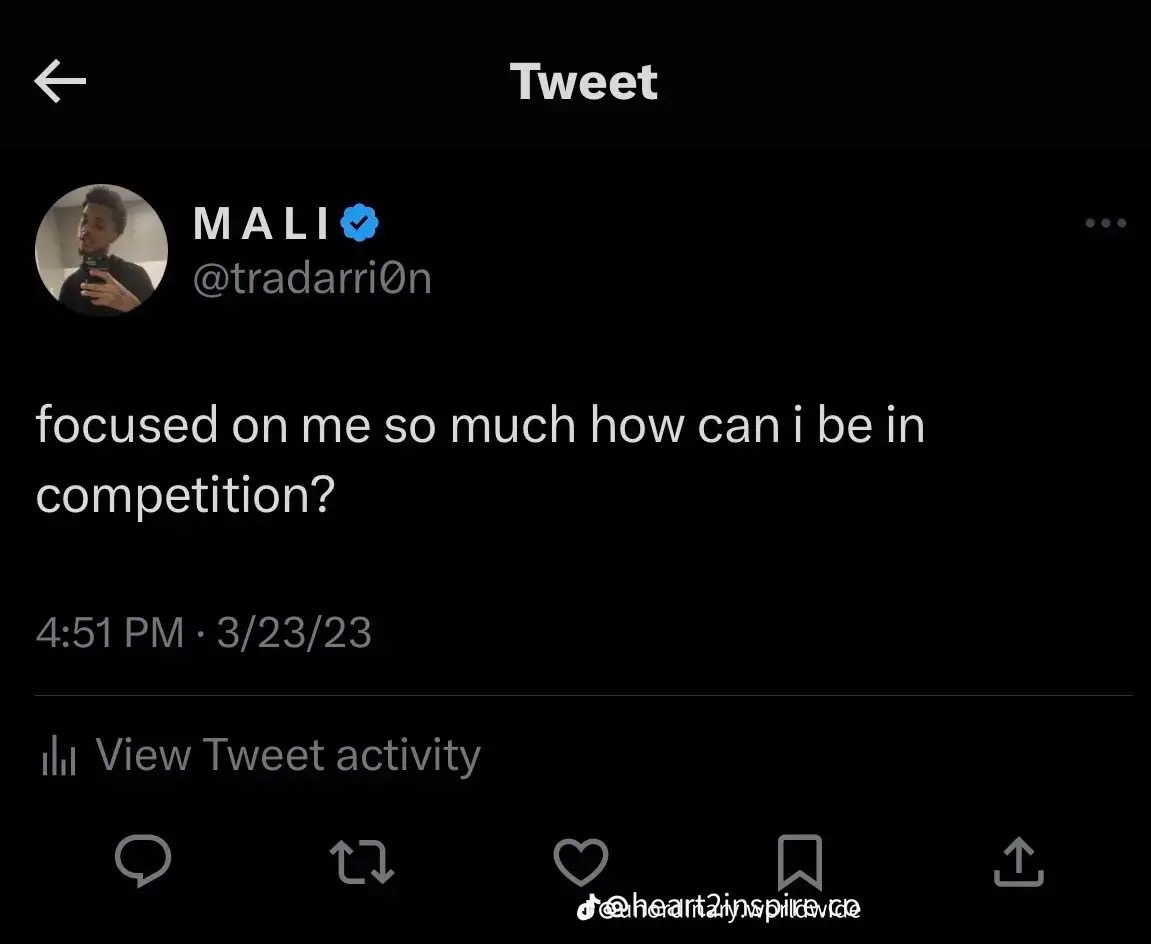This screenshot has height=944, width=1151.
Task: Share the tweet using the upload arrow icon
Action: [x=1019, y=862]
